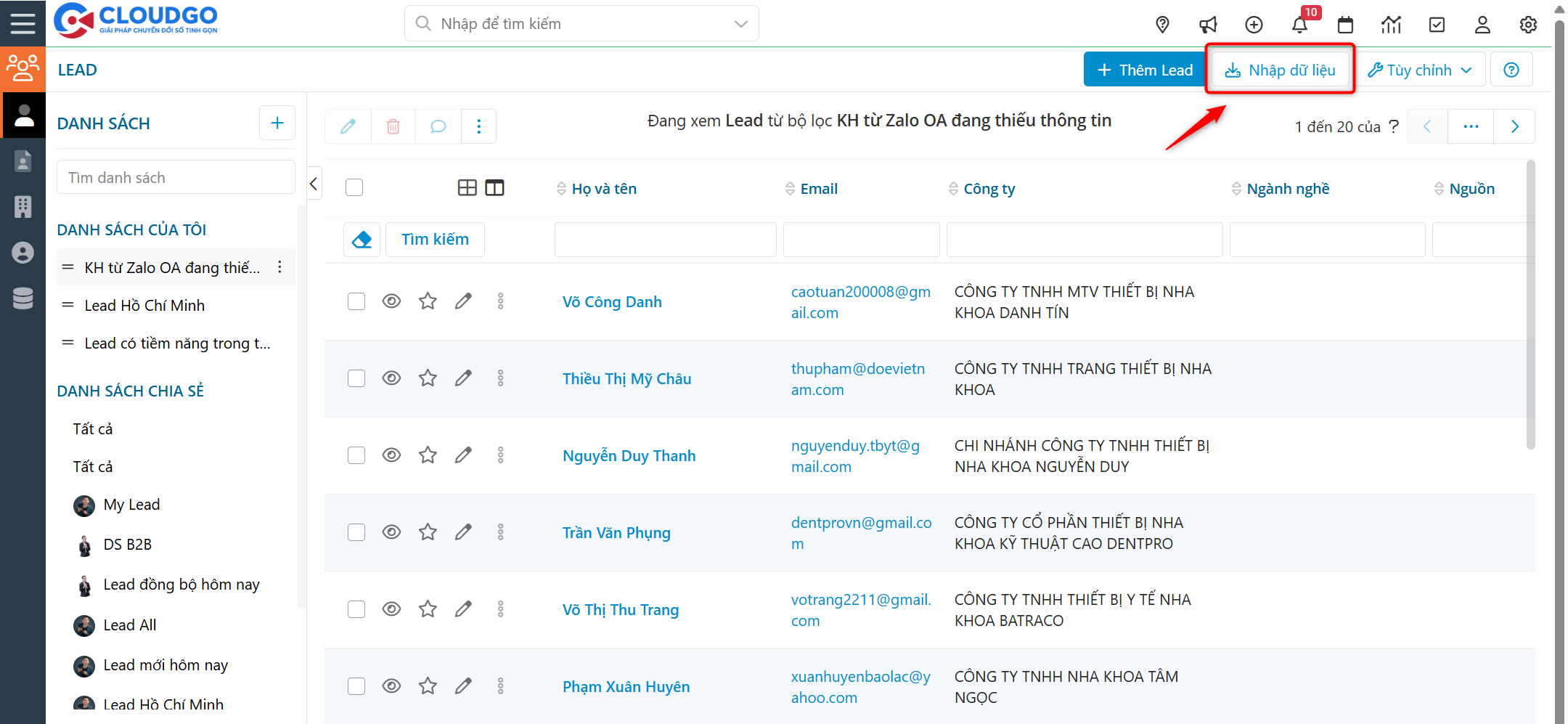
Task: Preview Nguyễn Duy Thanh with eye icon
Action: pyautogui.click(x=391, y=455)
